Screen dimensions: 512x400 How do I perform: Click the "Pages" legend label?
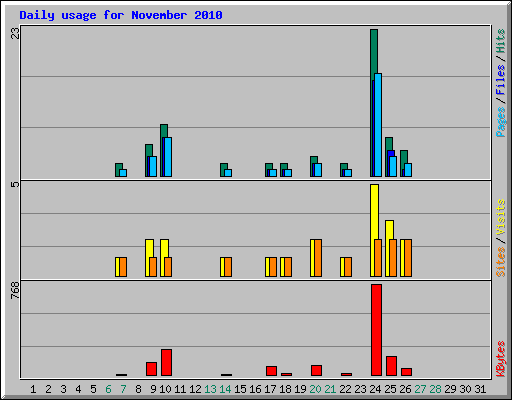[x=500, y=122]
